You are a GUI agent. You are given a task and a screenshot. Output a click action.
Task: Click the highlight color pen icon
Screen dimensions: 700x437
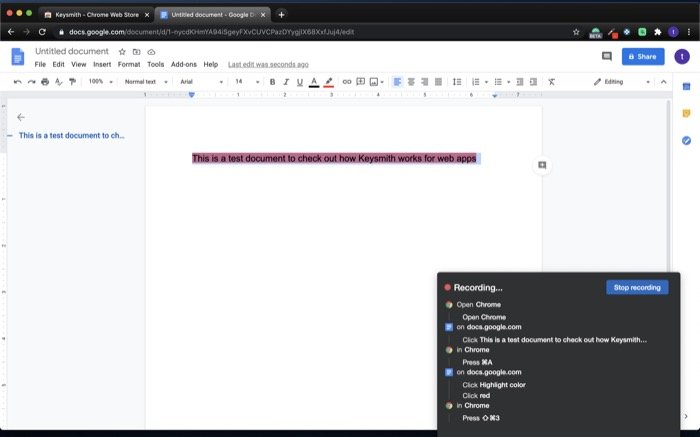click(x=328, y=82)
